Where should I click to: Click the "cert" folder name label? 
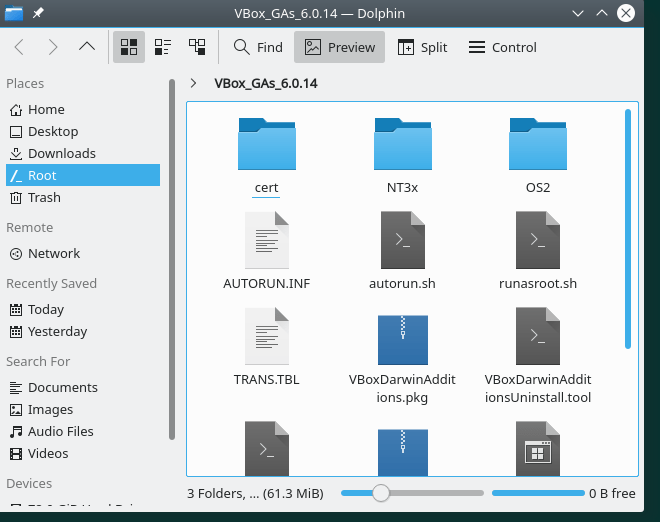[266, 187]
